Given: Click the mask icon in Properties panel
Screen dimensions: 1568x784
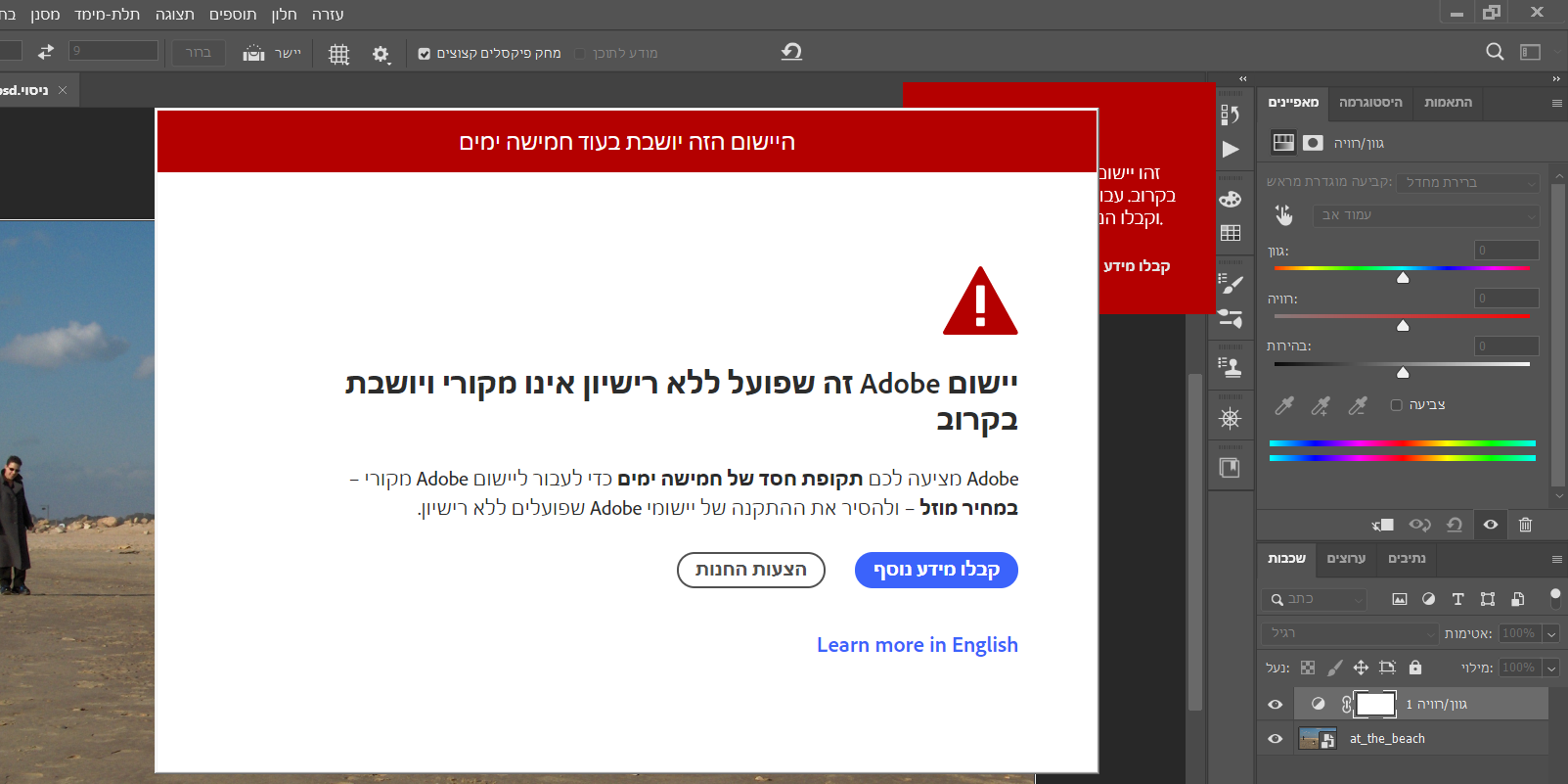Looking at the screenshot, I should (1314, 143).
